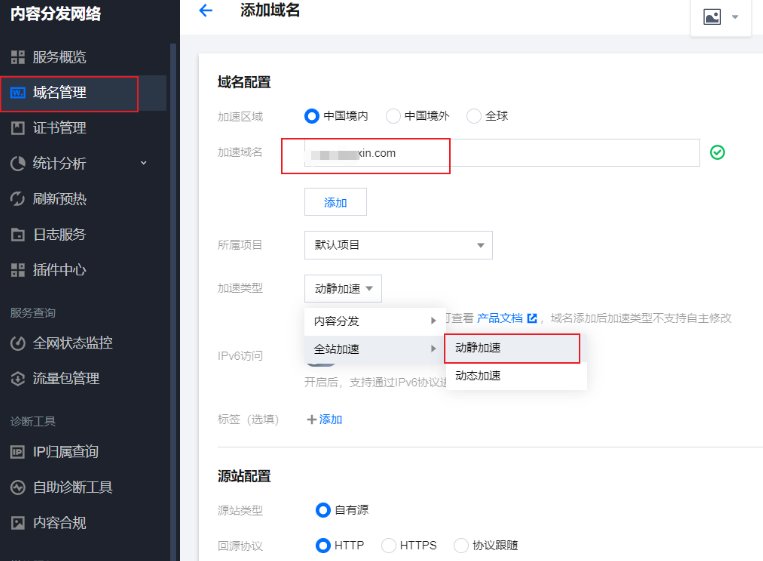Click the sidebar vertical scrollbar

point(173,302)
